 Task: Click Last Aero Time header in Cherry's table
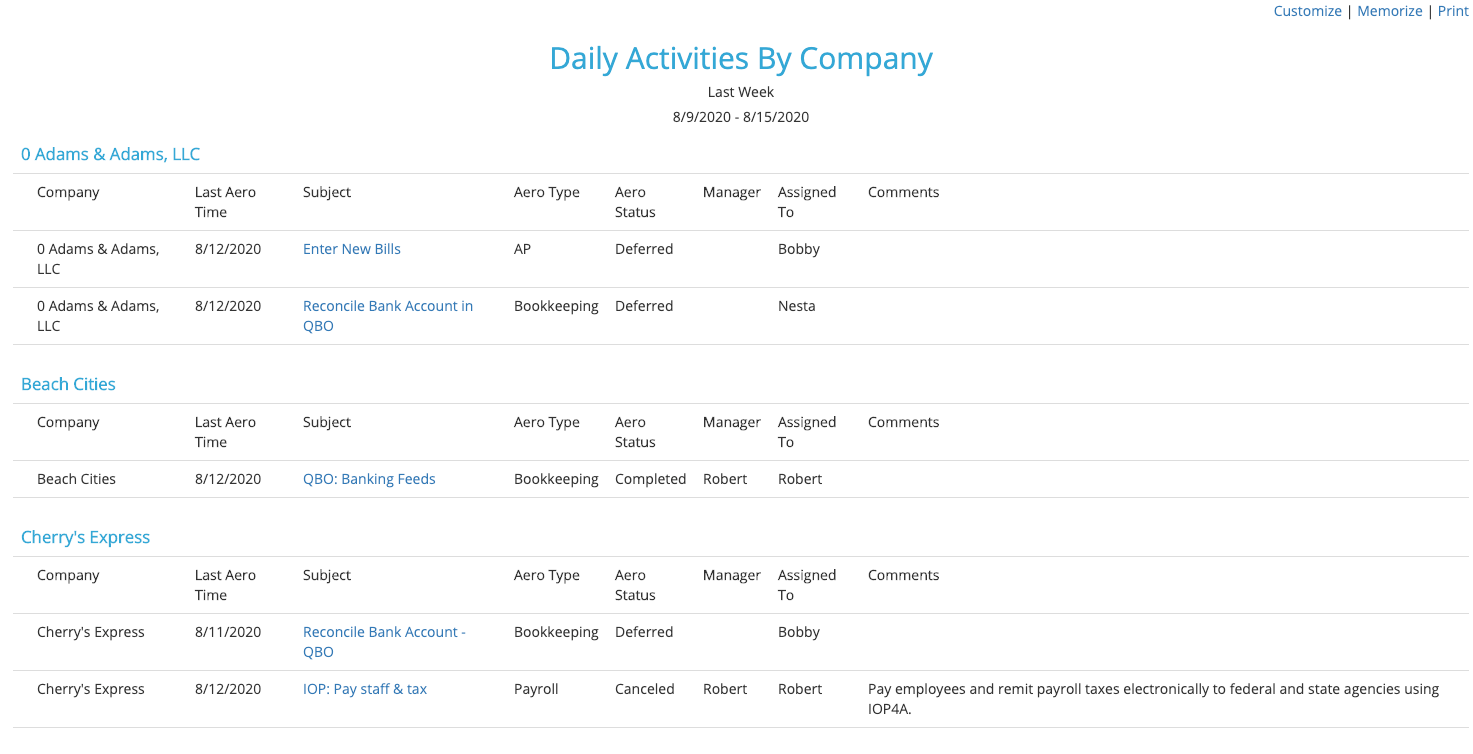pyautogui.click(x=225, y=585)
